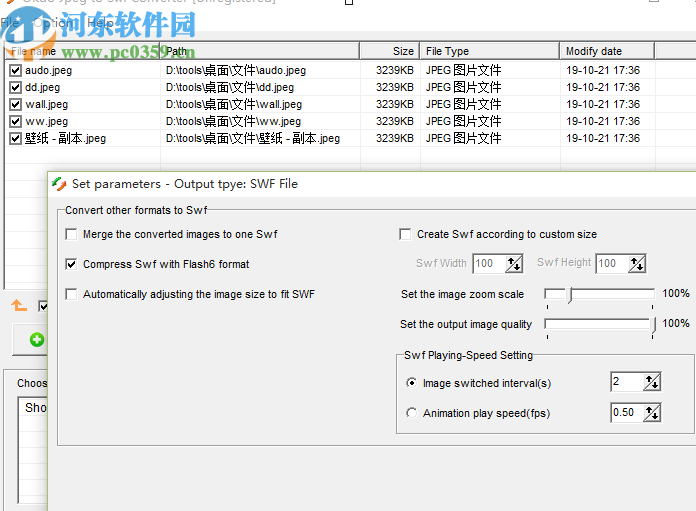This screenshot has width=696, height=511.
Task: Click the size cell of ww.jpeg row
Action: (395, 121)
